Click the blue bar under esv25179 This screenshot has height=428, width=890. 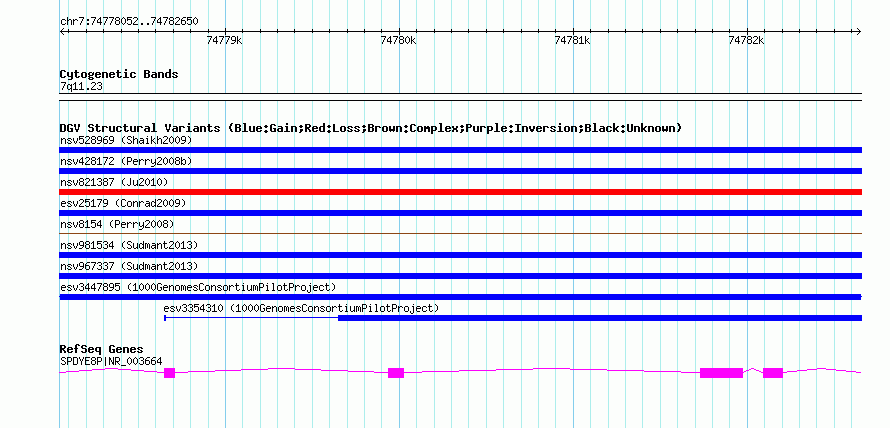coord(460,213)
